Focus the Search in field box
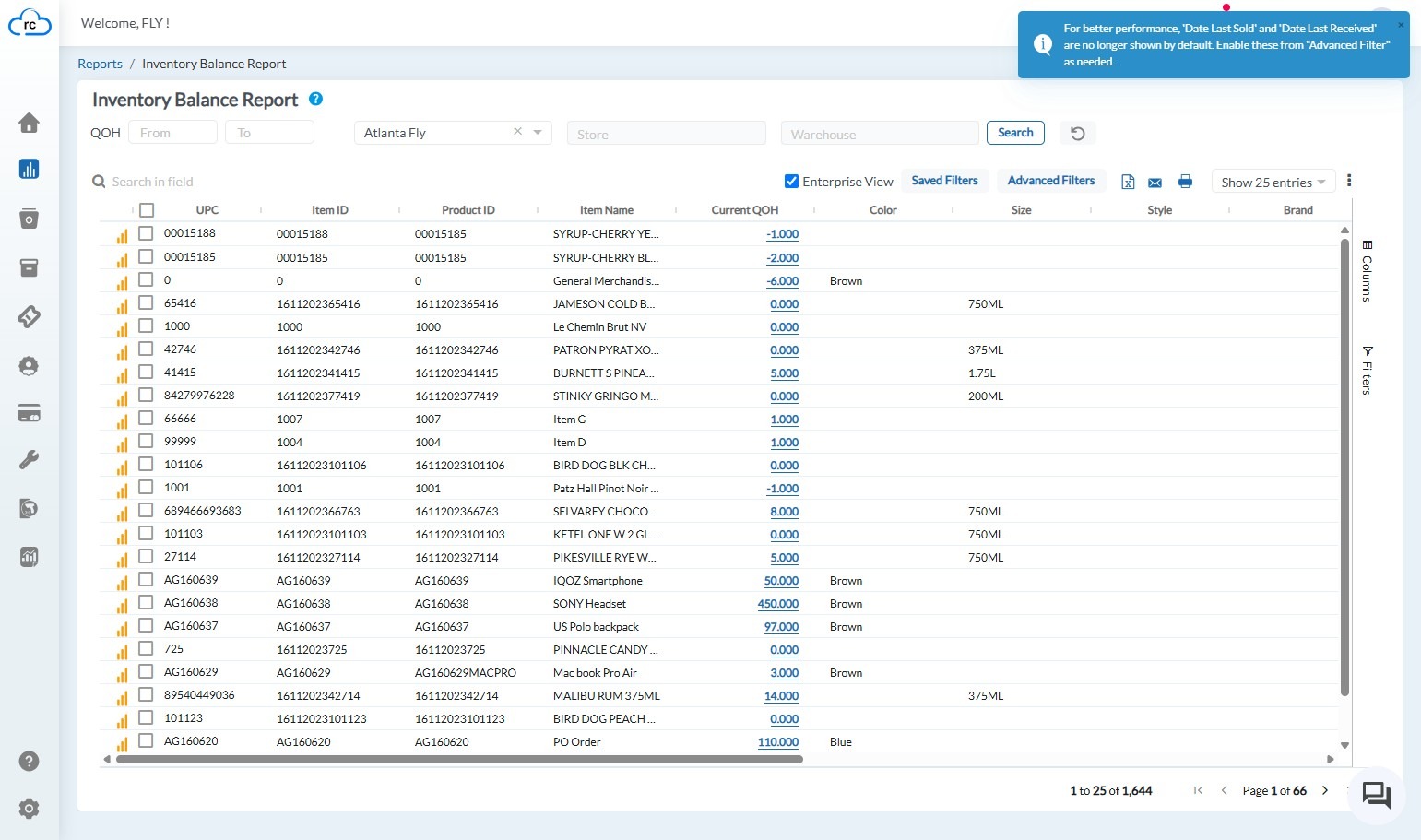1421x840 pixels. tap(152, 182)
